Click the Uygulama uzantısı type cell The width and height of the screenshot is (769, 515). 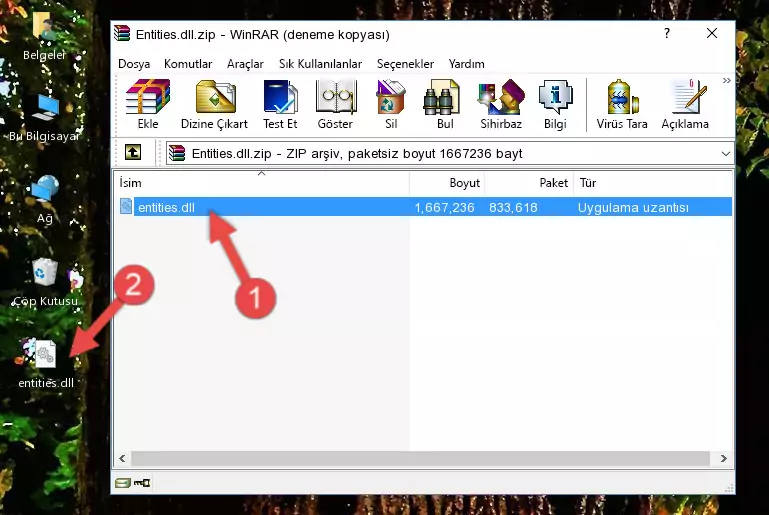click(x=633, y=207)
